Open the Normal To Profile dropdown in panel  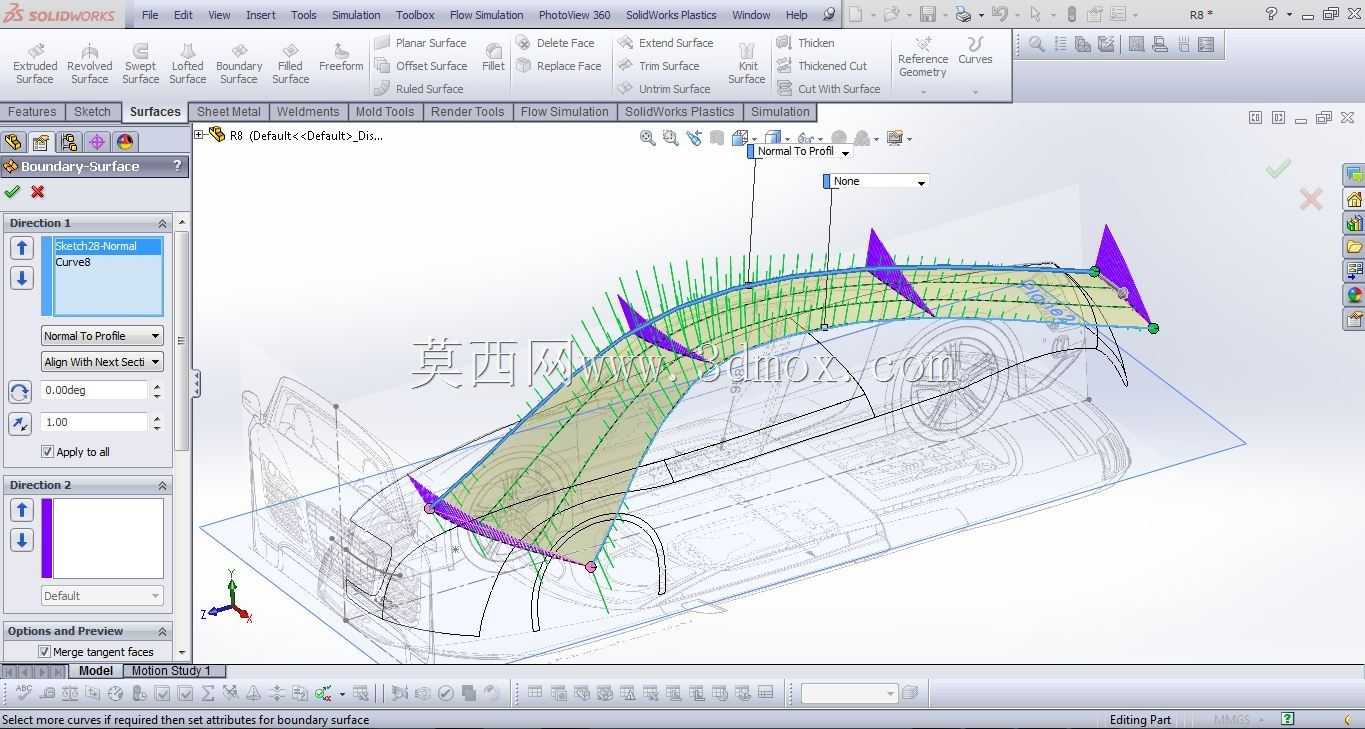click(102, 336)
